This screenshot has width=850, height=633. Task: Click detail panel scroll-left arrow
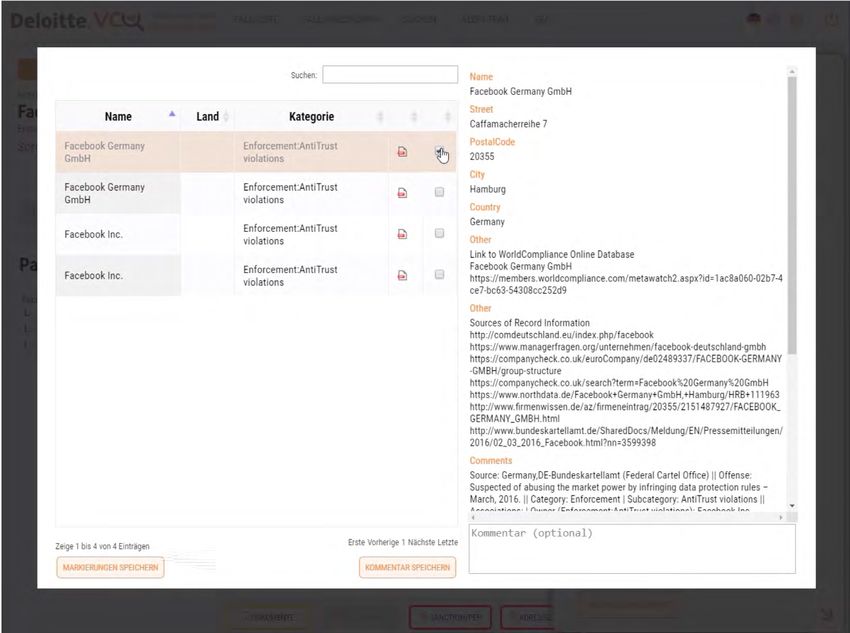click(473, 518)
